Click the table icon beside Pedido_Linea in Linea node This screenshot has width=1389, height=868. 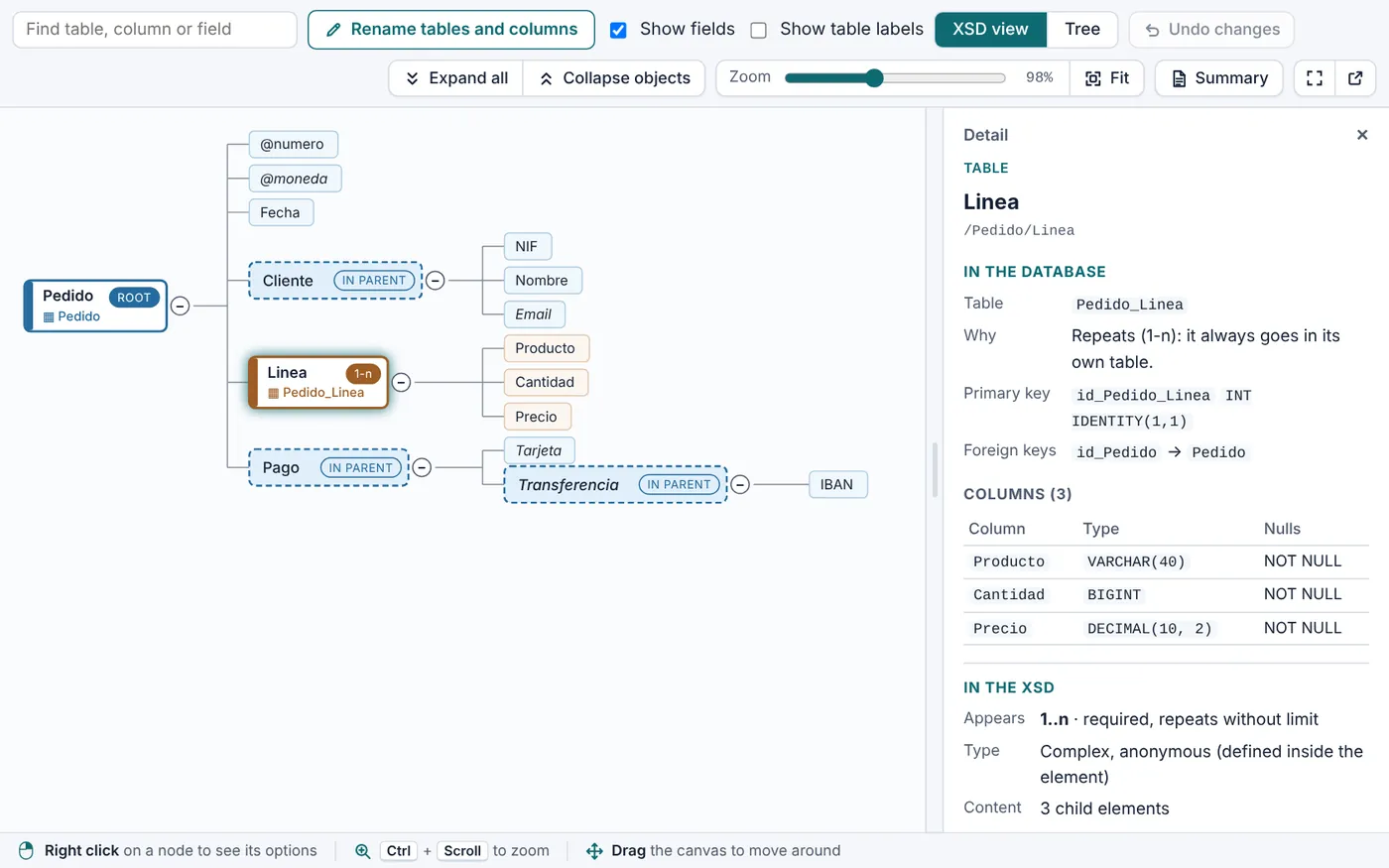274,393
